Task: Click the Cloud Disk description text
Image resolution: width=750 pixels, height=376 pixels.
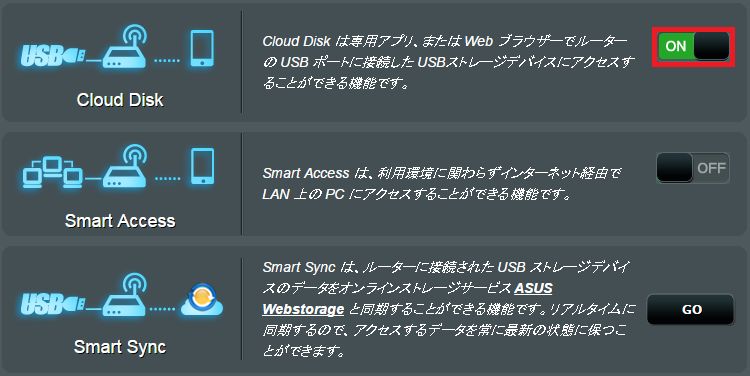Action: (x=448, y=62)
